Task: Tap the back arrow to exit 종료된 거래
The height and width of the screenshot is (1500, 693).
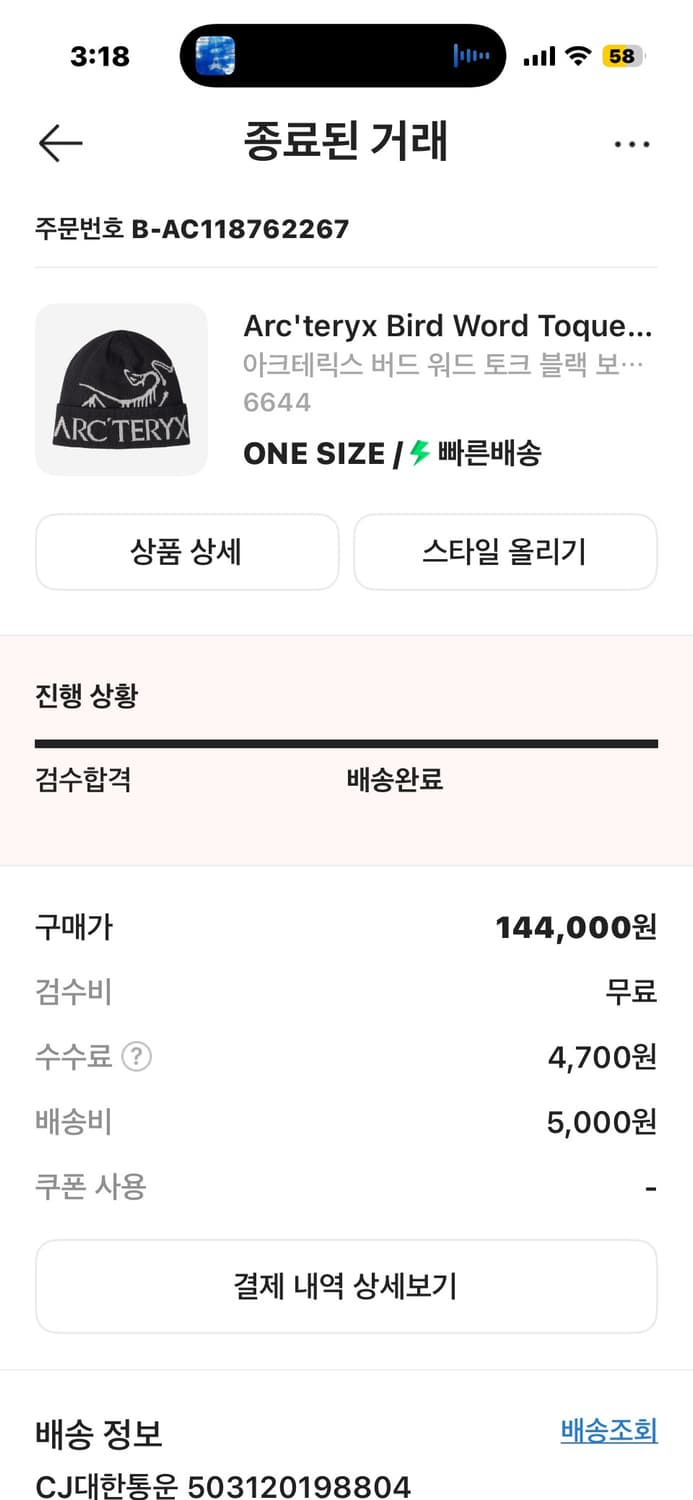Action: tap(60, 143)
